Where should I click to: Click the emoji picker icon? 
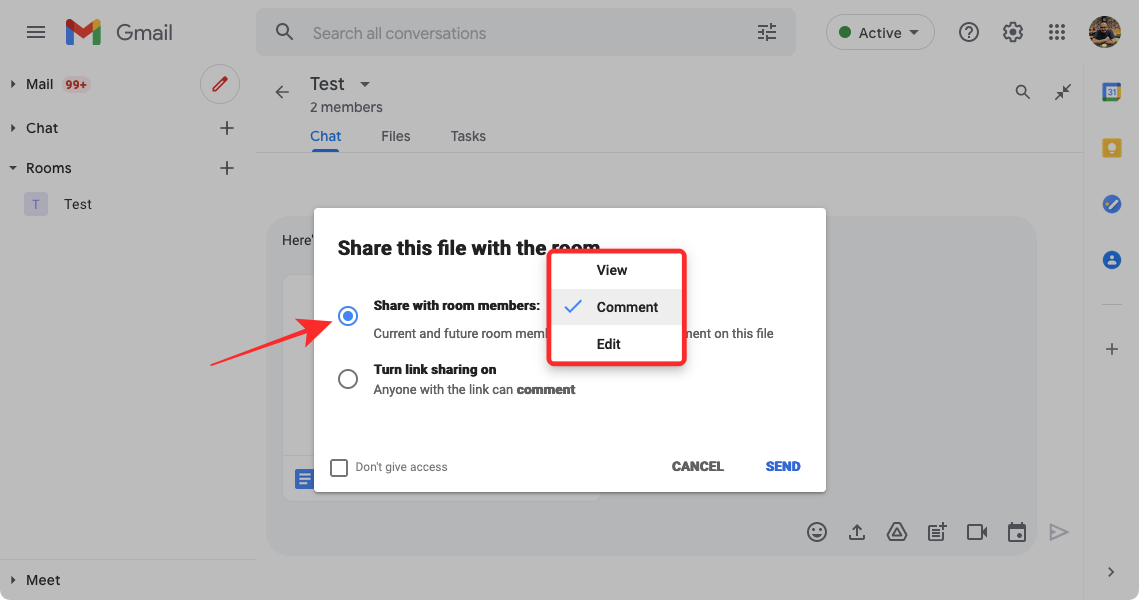(x=817, y=532)
